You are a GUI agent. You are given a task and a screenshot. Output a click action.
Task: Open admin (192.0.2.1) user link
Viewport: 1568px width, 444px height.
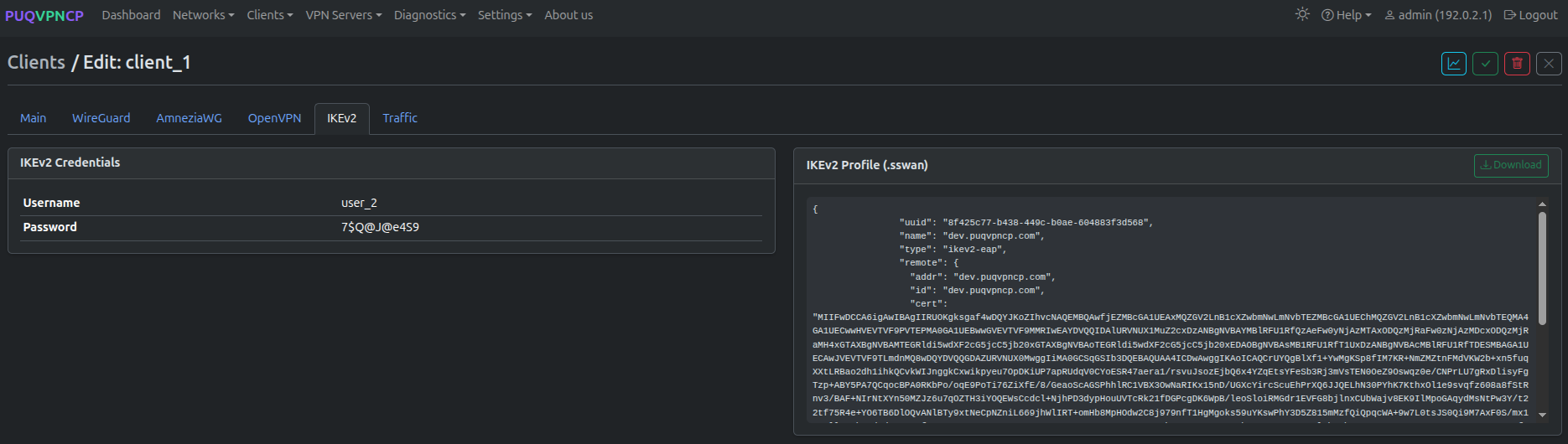point(1438,15)
